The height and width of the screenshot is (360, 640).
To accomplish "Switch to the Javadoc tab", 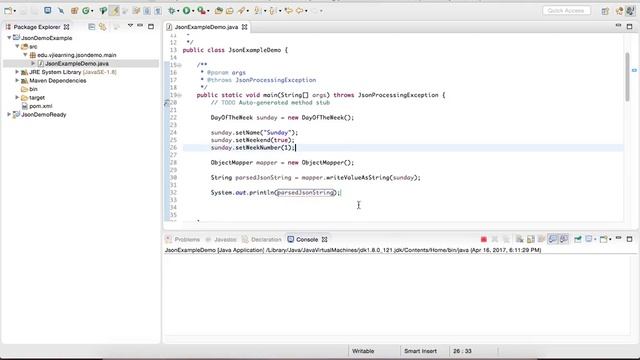I will (221, 240).
